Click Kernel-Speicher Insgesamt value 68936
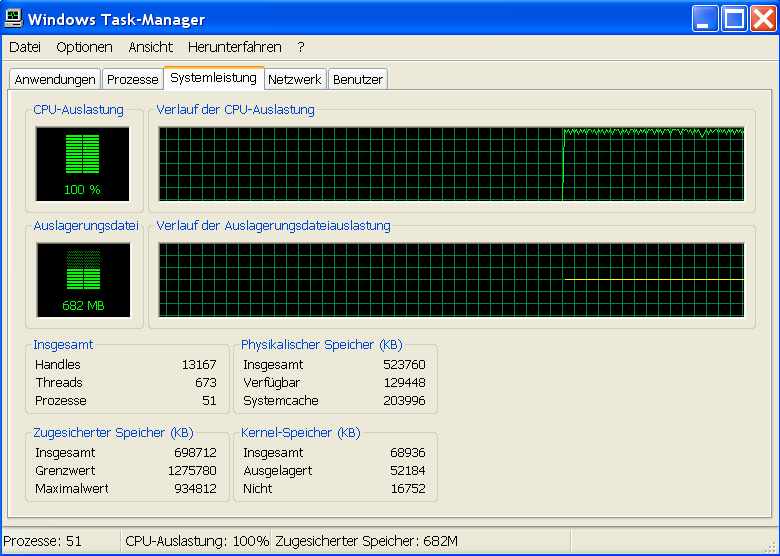The height and width of the screenshot is (556, 780). tap(408, 453)
